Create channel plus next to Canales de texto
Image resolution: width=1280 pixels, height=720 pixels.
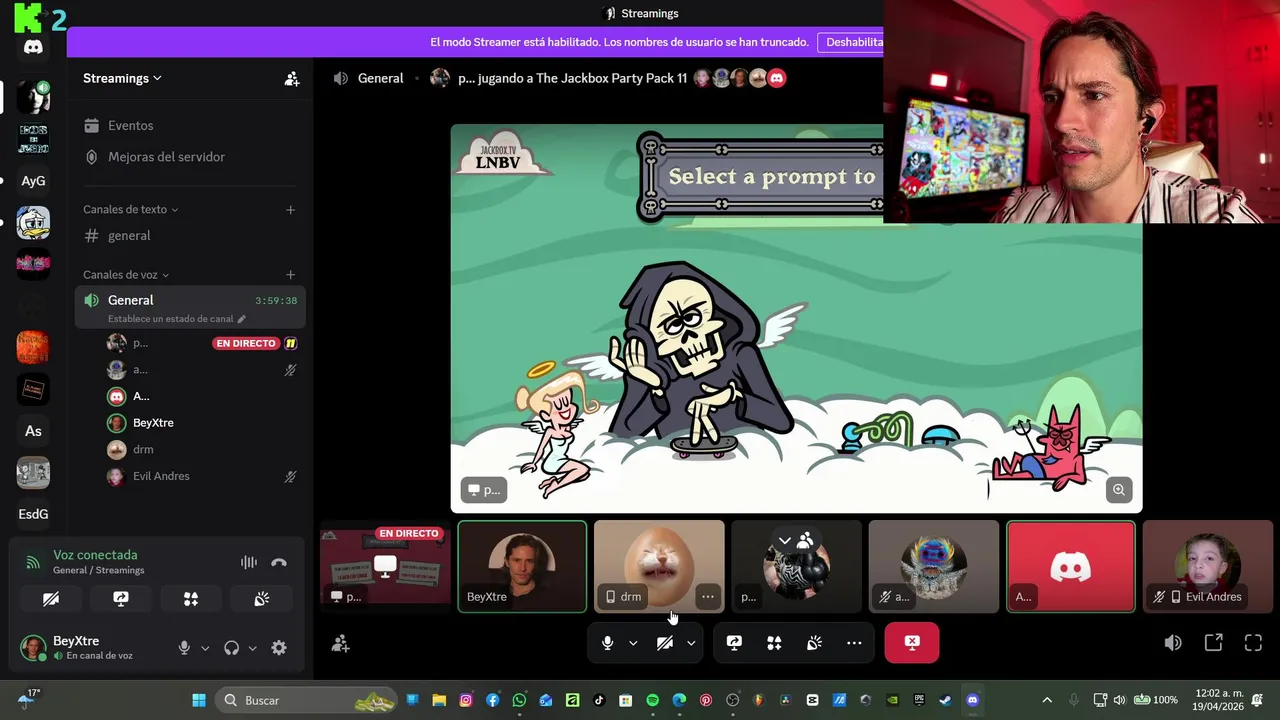pos(290,210)
